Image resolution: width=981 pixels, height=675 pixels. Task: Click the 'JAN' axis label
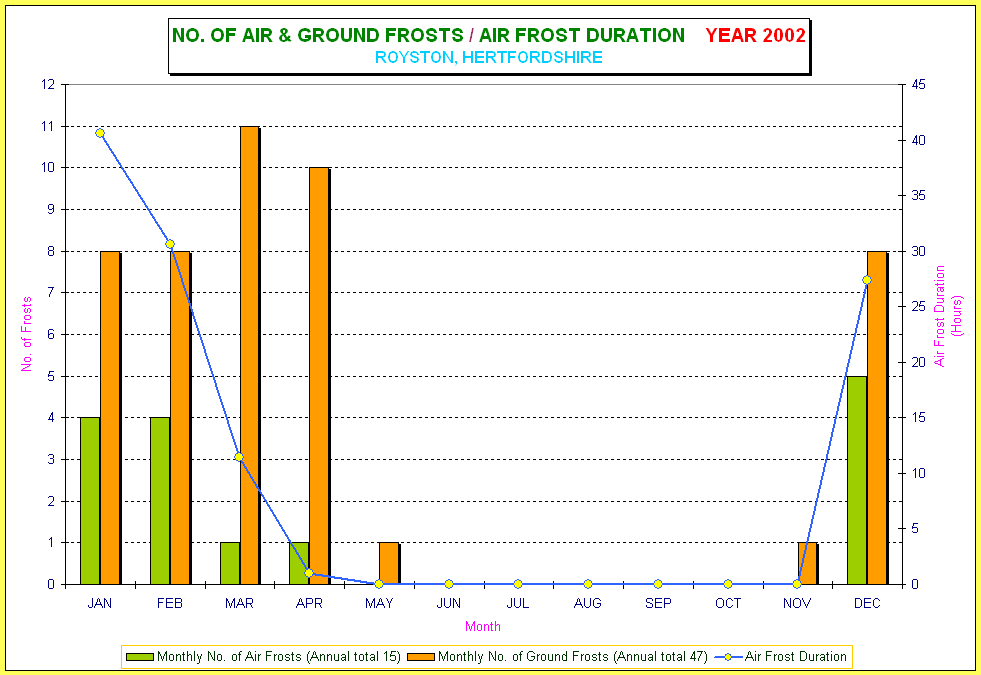(99, 603)
